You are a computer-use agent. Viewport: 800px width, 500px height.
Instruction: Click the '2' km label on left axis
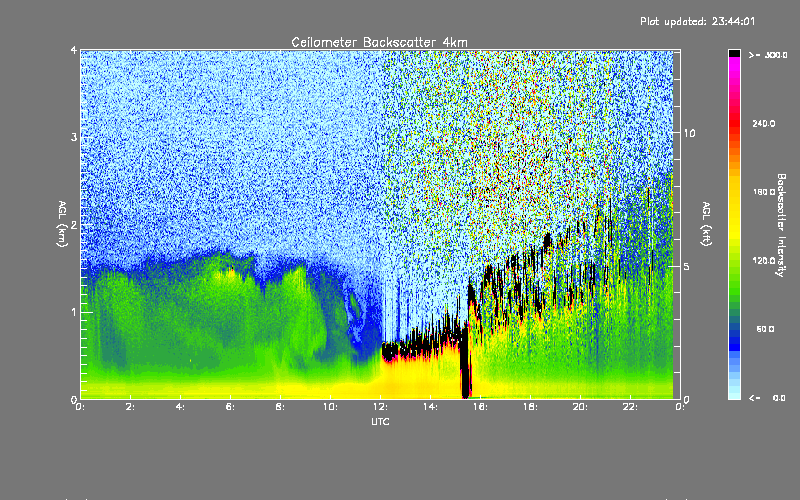74,225
